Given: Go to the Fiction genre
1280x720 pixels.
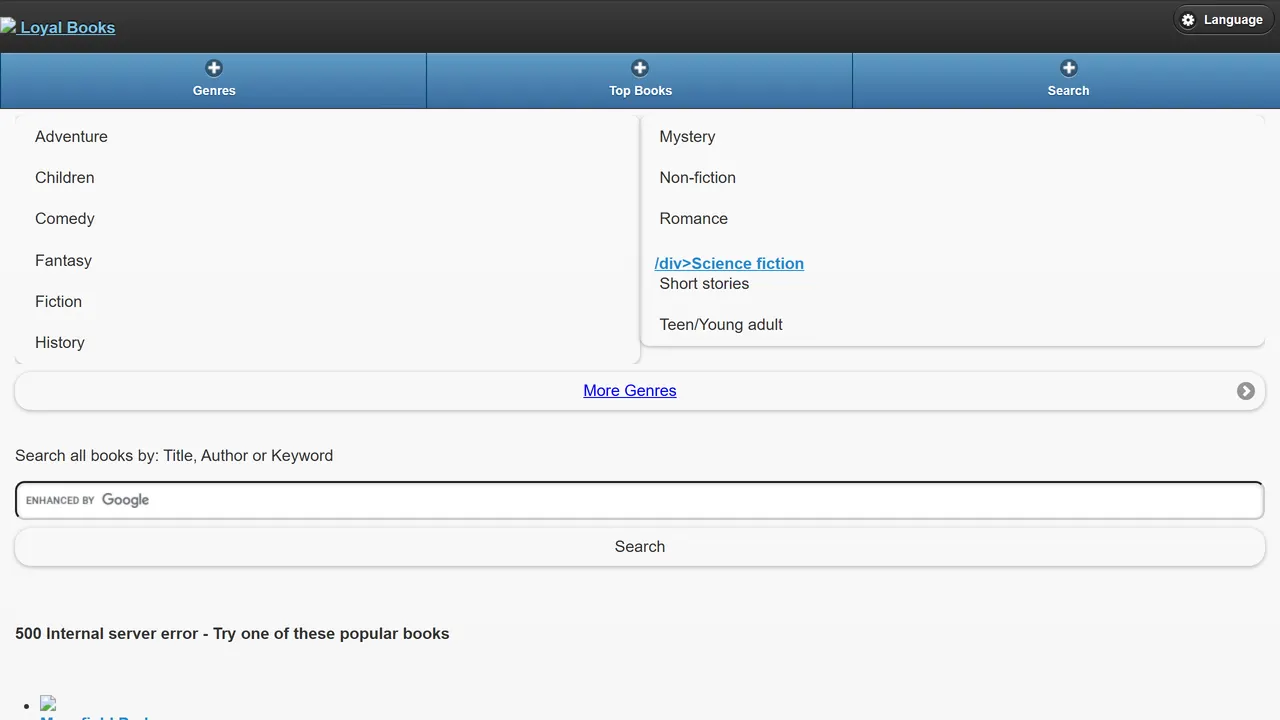Looking at the screenshot, I should 58,302.
